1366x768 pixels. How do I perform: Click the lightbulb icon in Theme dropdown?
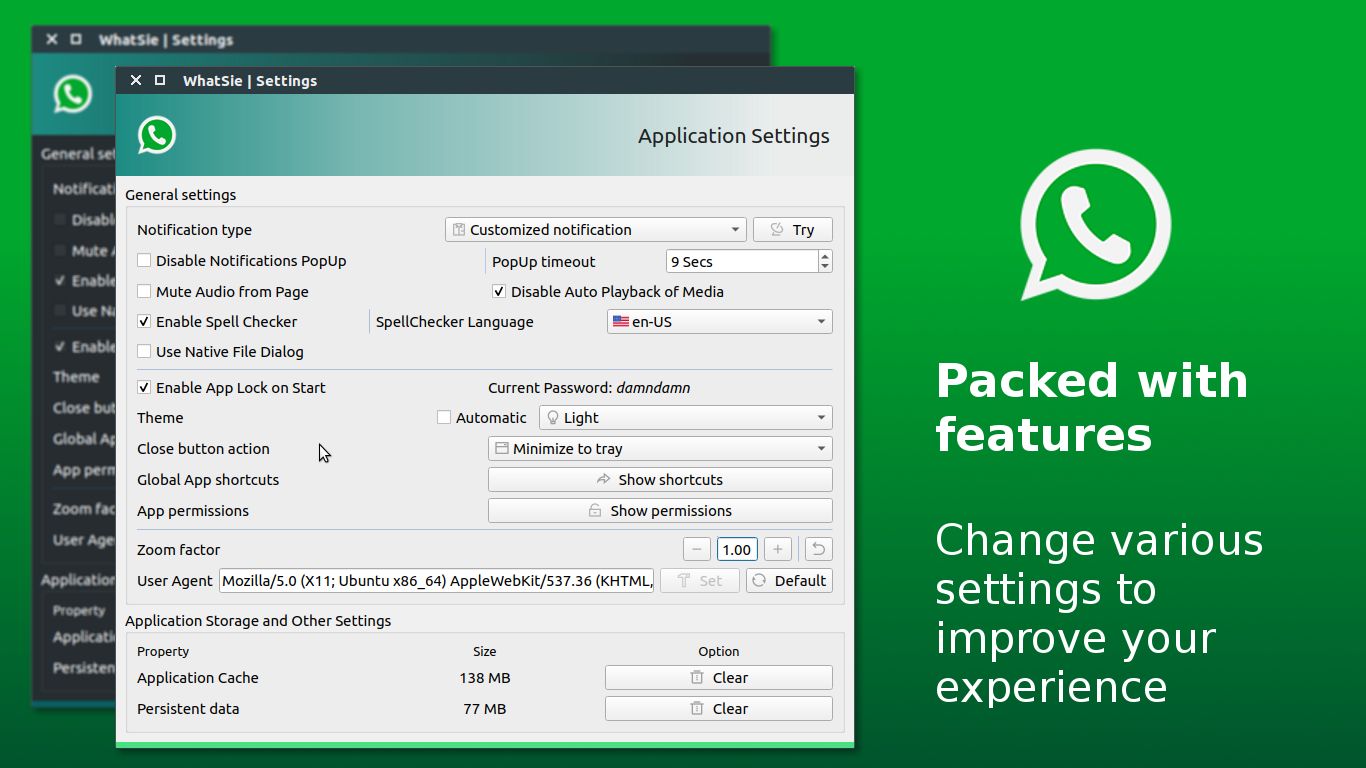(552, 418)
